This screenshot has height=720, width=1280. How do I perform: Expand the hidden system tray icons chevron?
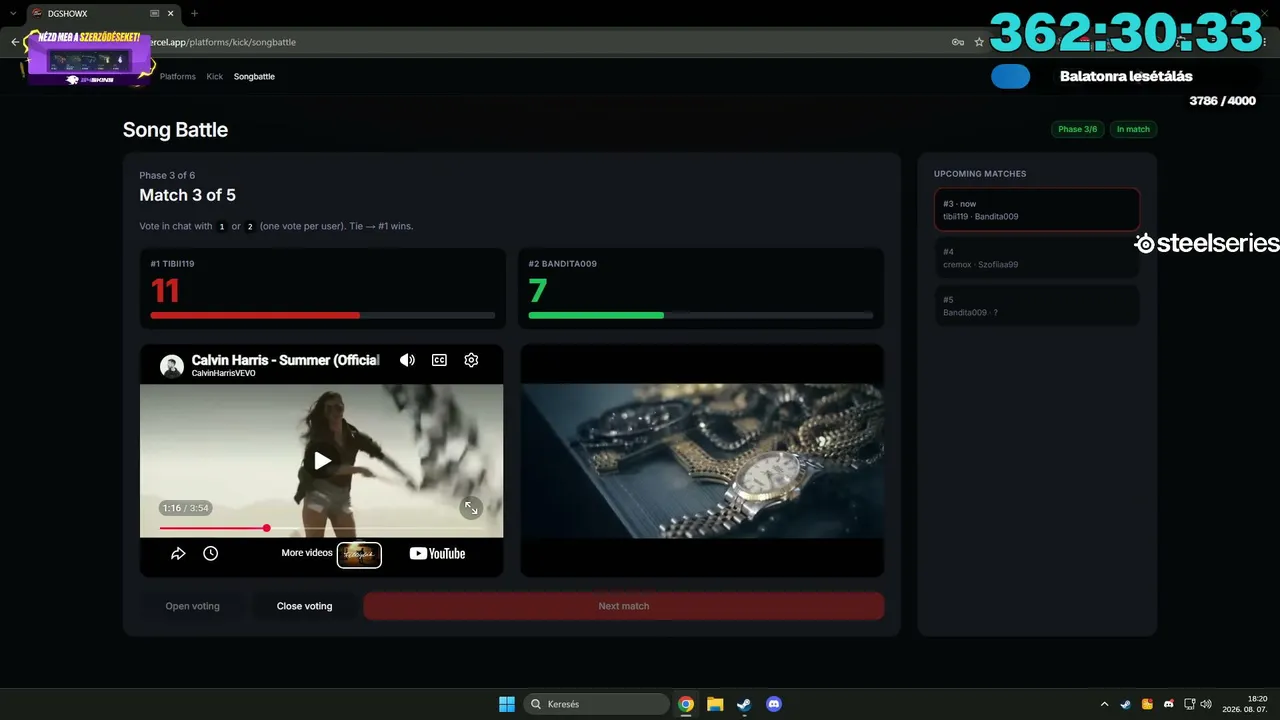[1104, 704]
